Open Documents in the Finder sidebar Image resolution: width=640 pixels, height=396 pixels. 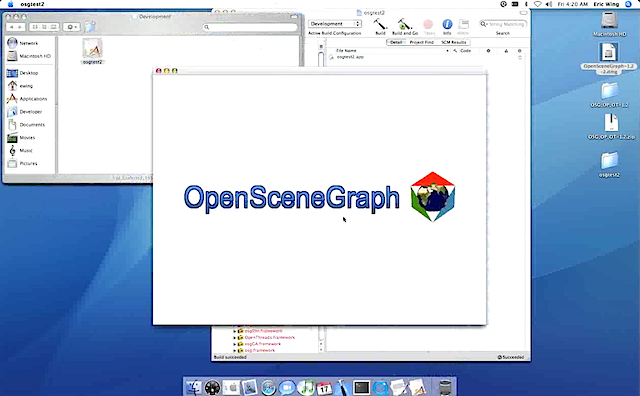click(x=26, y=125)
